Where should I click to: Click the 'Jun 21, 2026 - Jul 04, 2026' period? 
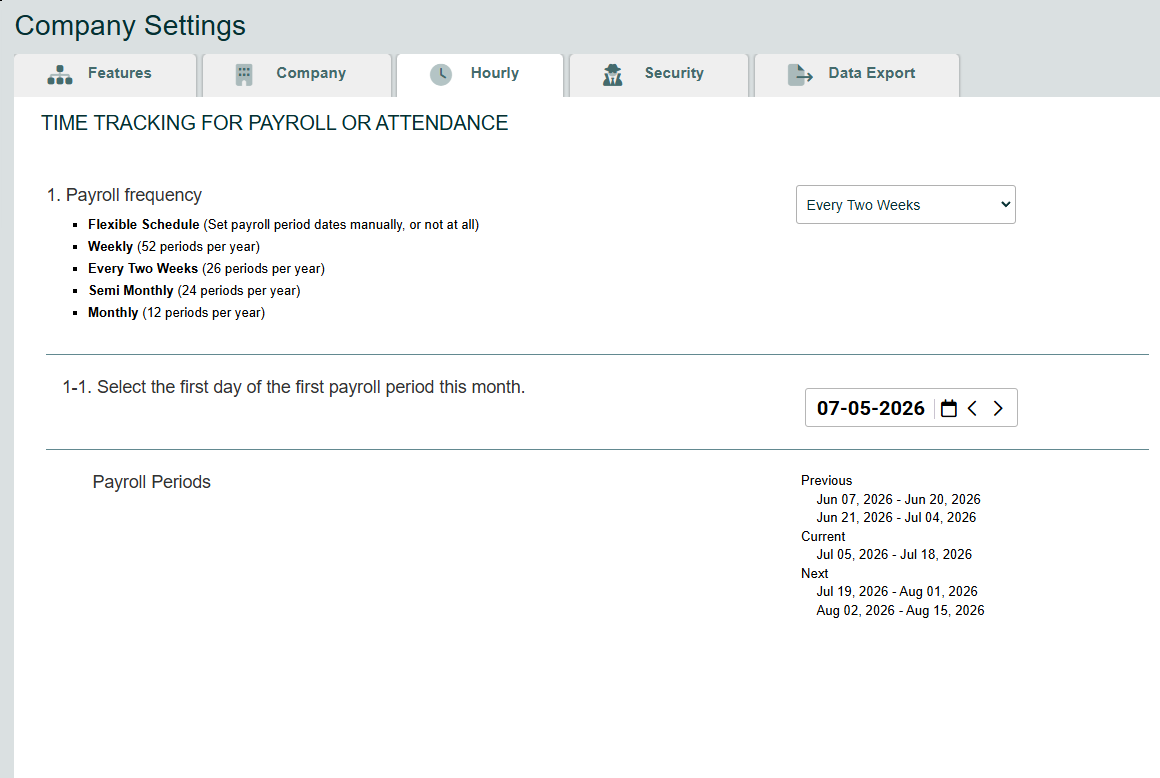(896, 518)
